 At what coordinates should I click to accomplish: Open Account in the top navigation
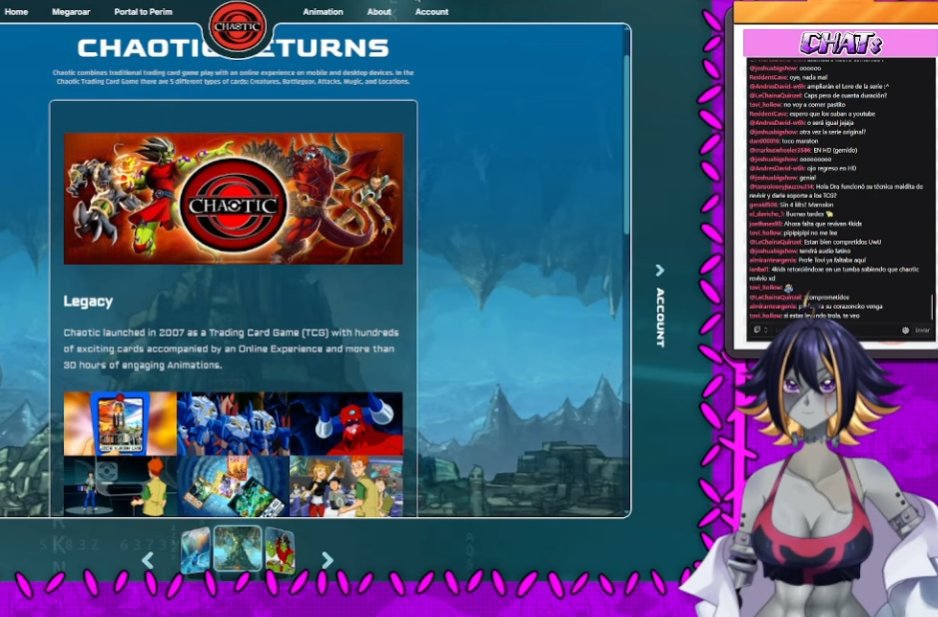point(431,11)
